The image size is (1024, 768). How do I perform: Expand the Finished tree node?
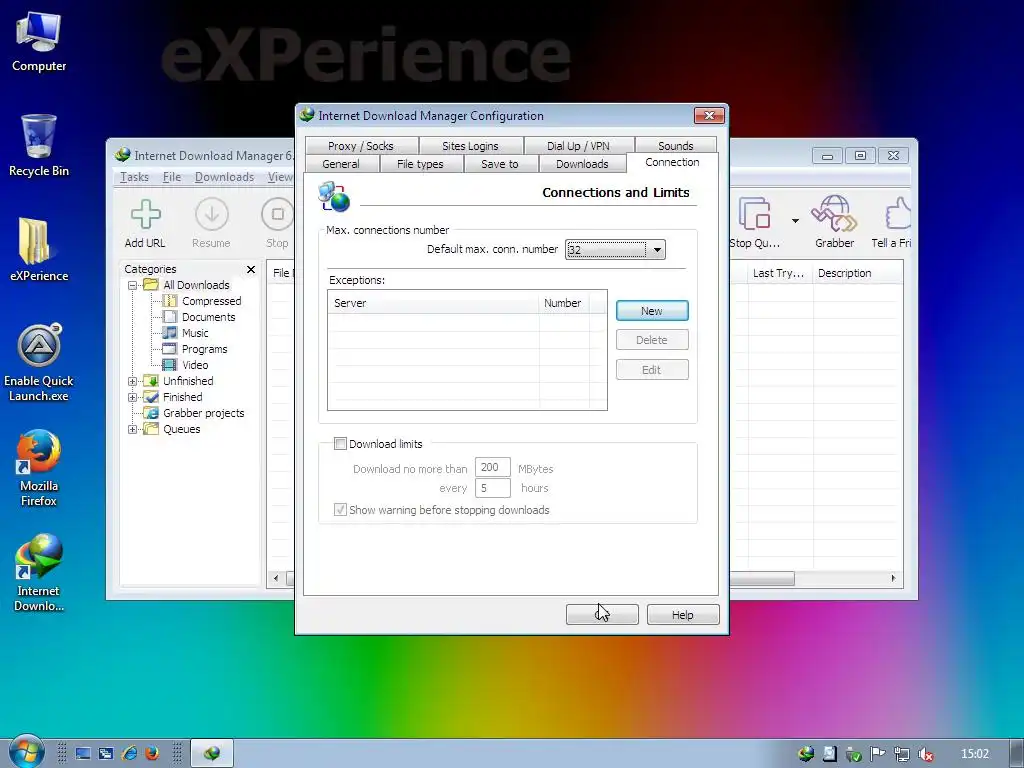(132, 397)
